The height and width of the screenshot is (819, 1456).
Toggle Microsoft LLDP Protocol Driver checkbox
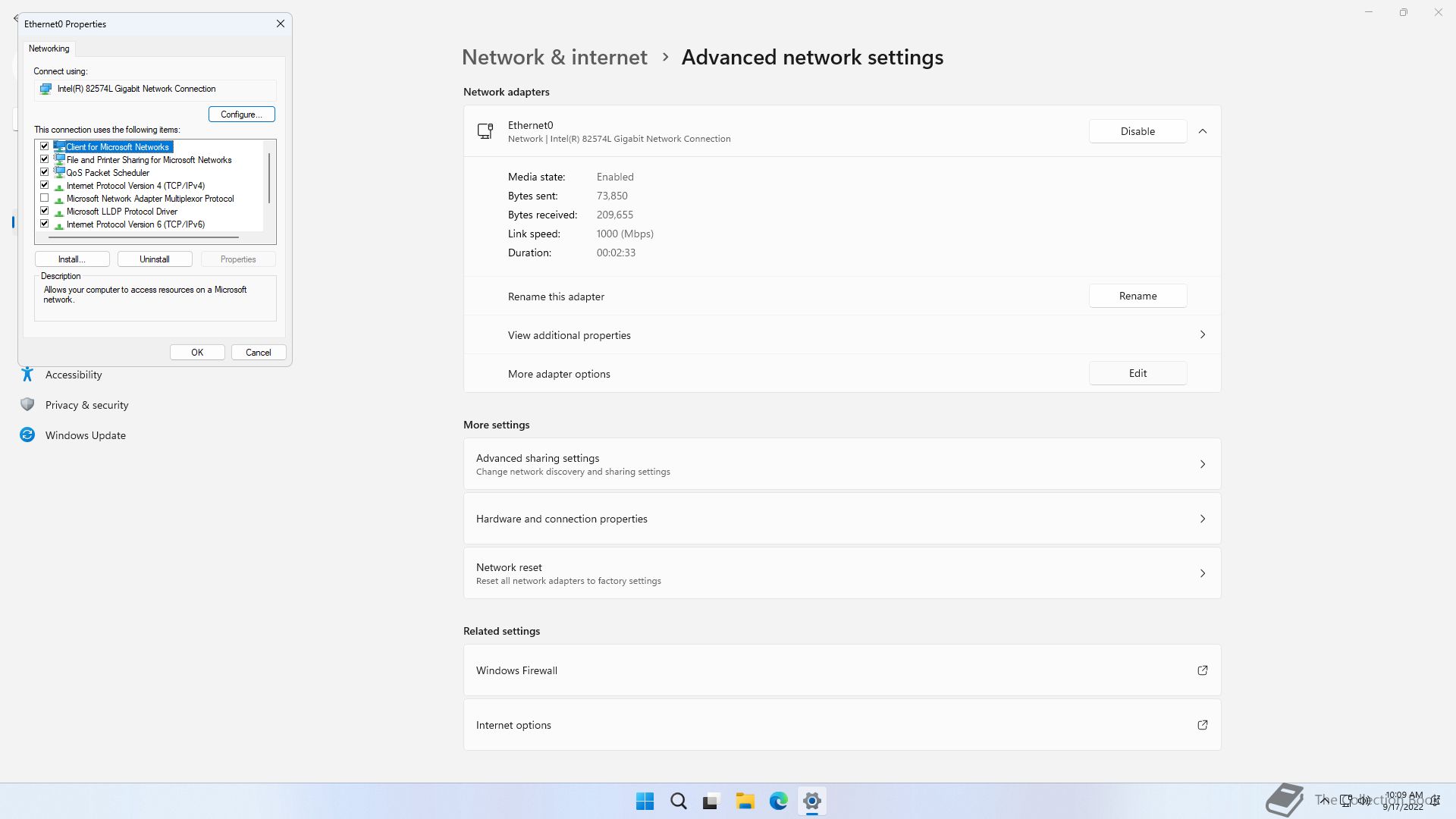coord(45,211)
